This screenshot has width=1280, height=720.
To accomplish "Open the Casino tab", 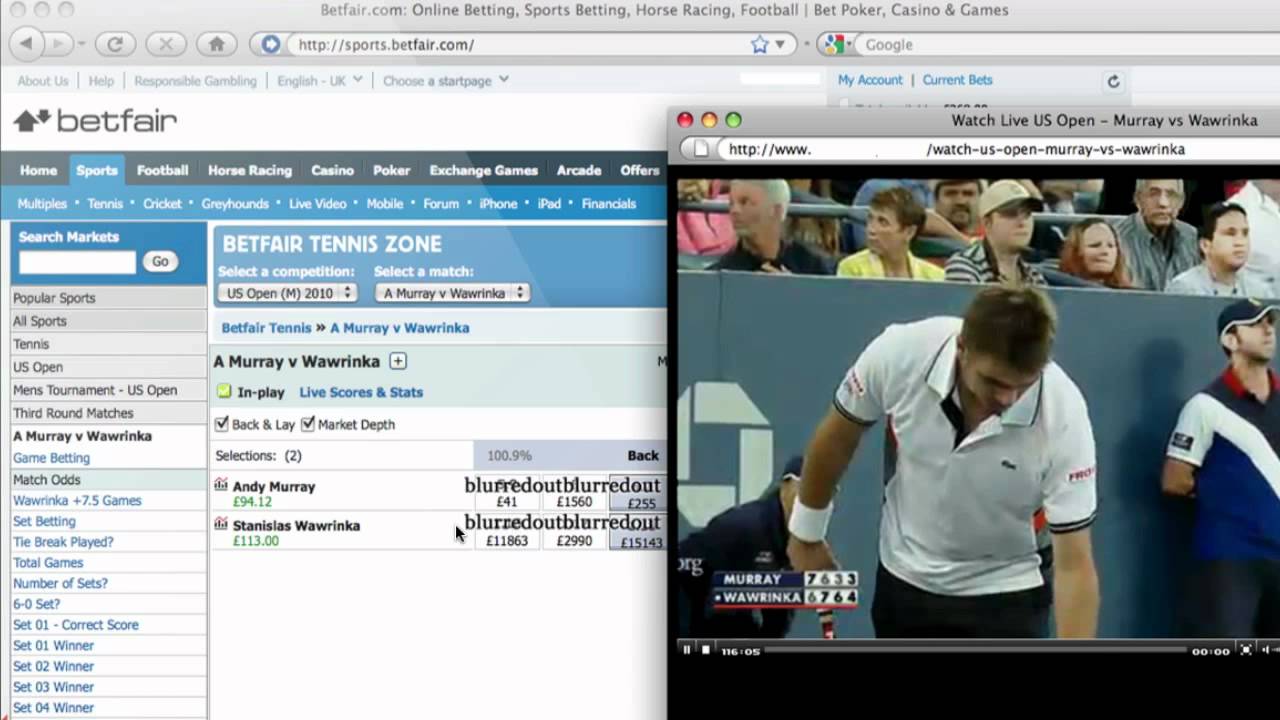I will coord(332,170).
